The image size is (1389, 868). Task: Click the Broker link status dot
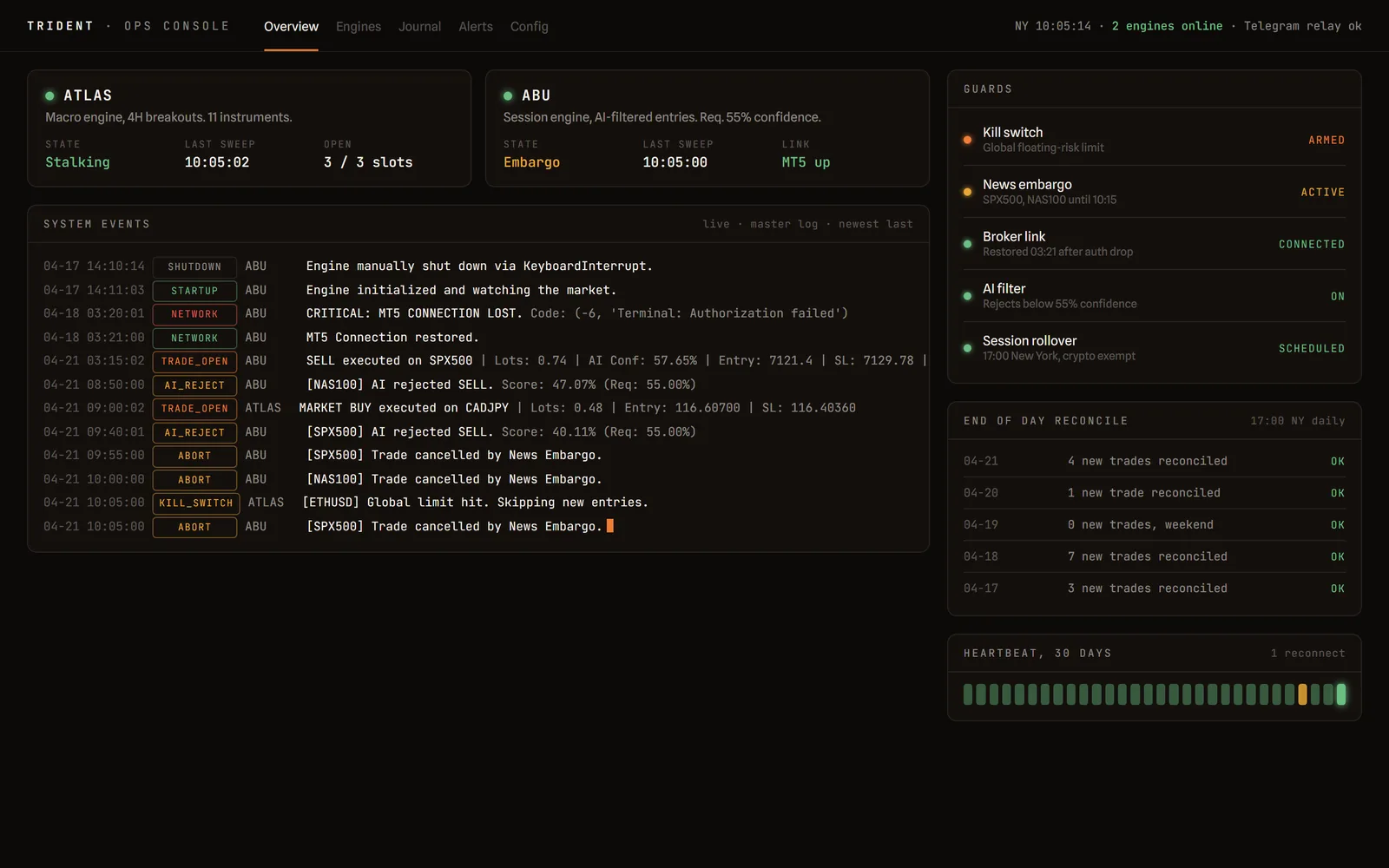point(967,244)
